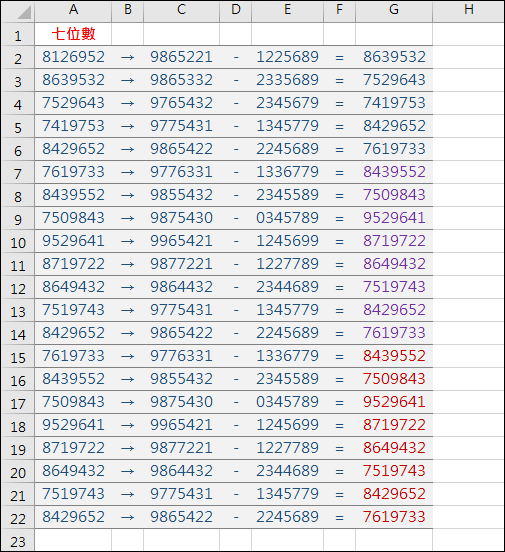This screenshot has width=505, height=552.
Task: Click purple cell G9 containing 9529641
Action: tap(394, 218)
